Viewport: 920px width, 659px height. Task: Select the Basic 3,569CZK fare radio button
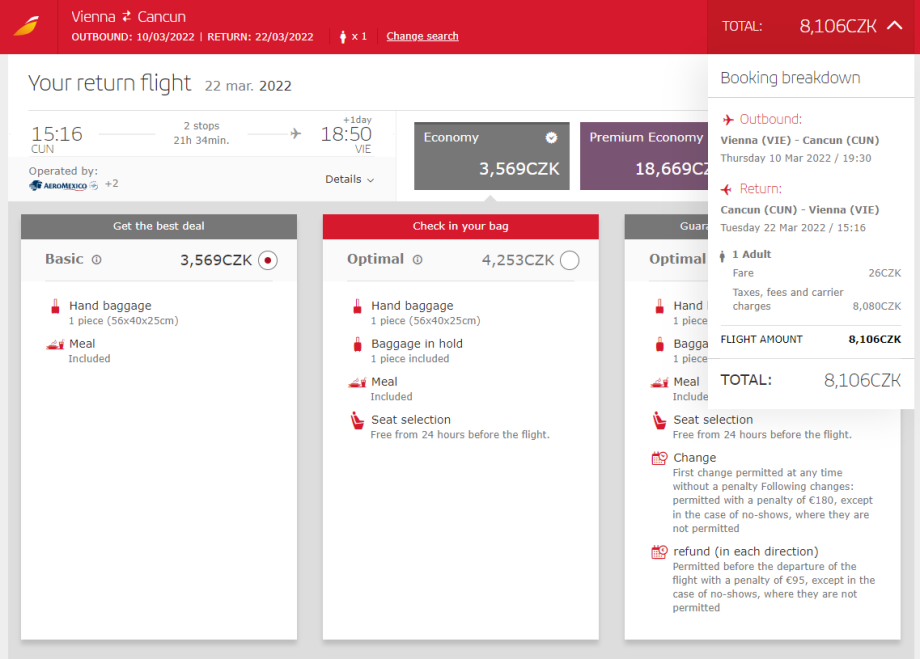click(267, 261)
